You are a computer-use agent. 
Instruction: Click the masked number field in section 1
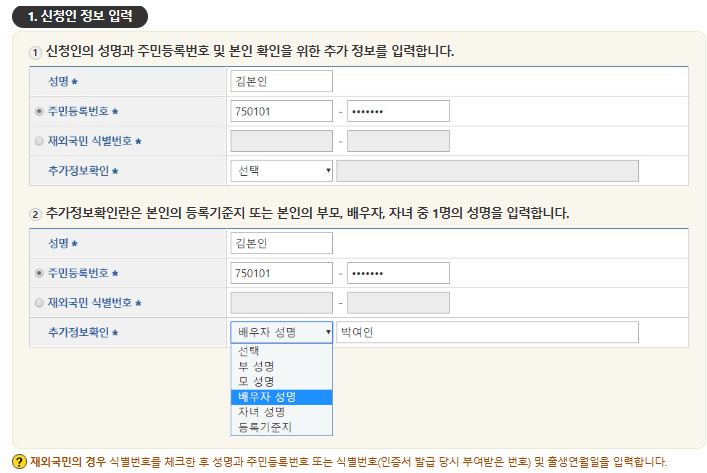(x=398, y=111)
